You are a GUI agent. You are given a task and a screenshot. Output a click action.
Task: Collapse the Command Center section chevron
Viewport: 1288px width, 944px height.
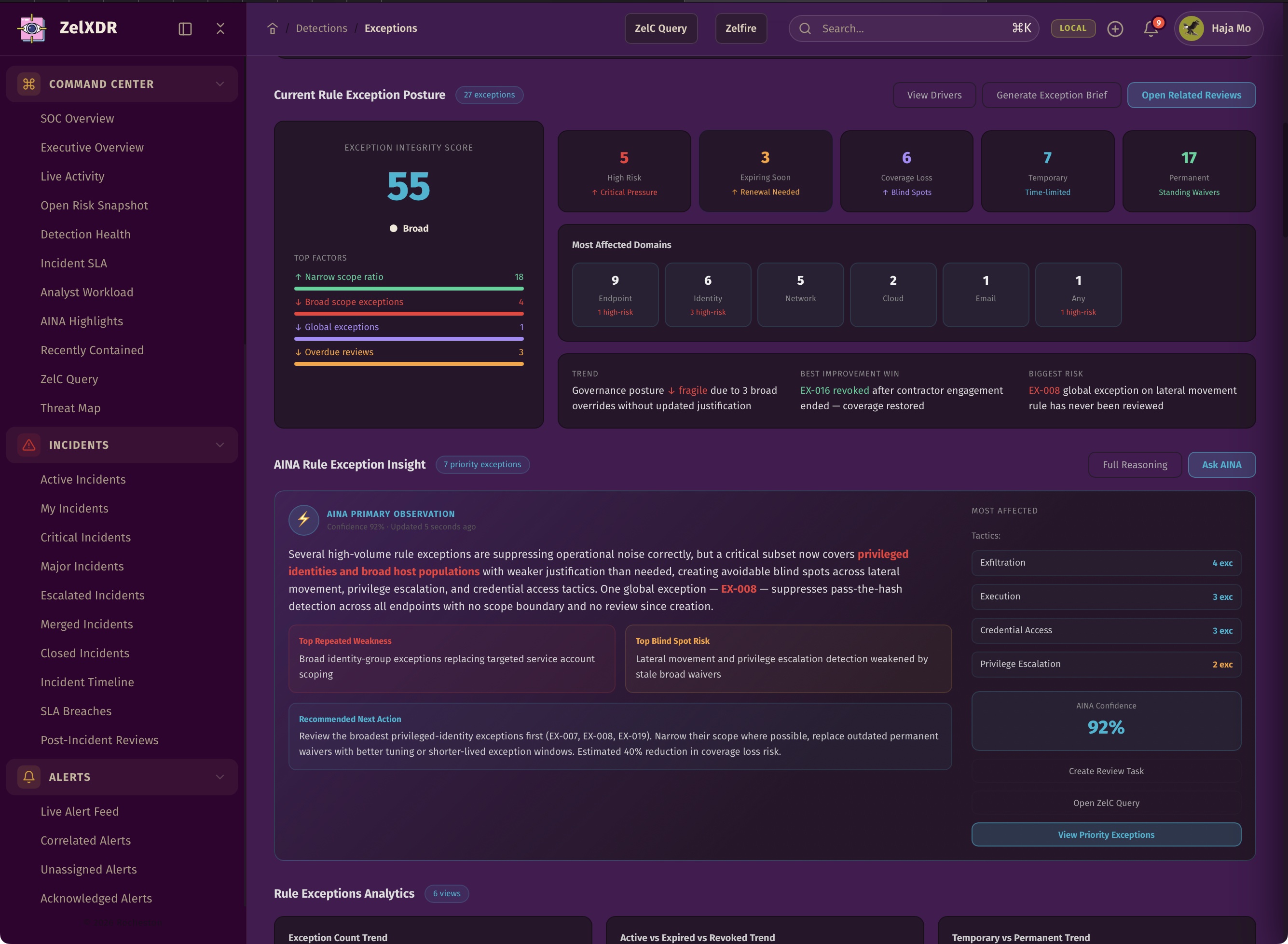tap(220, 84)
